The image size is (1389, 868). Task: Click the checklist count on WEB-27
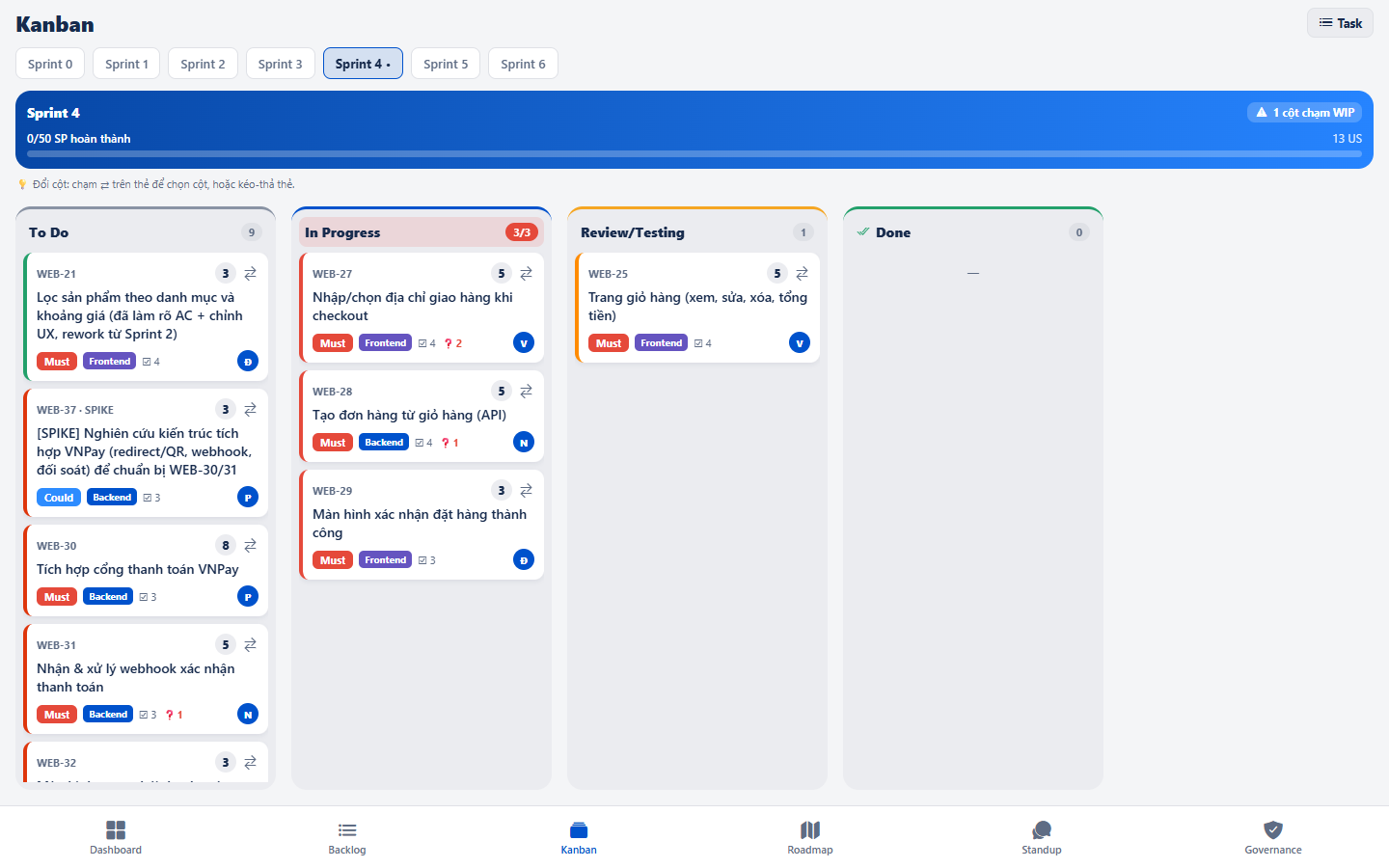point(427,343)
